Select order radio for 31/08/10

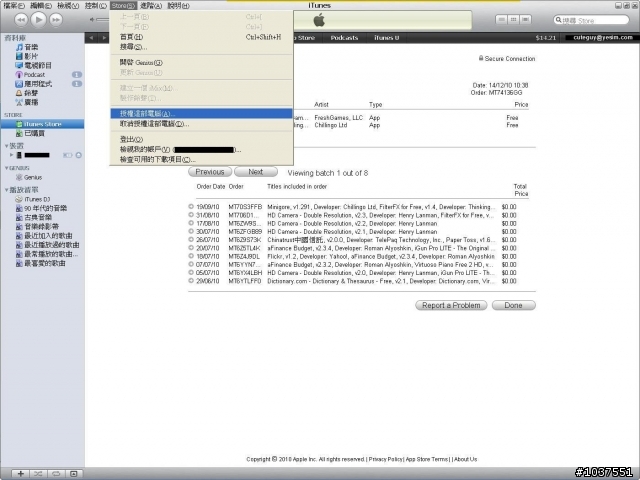[x=191, y=215]
